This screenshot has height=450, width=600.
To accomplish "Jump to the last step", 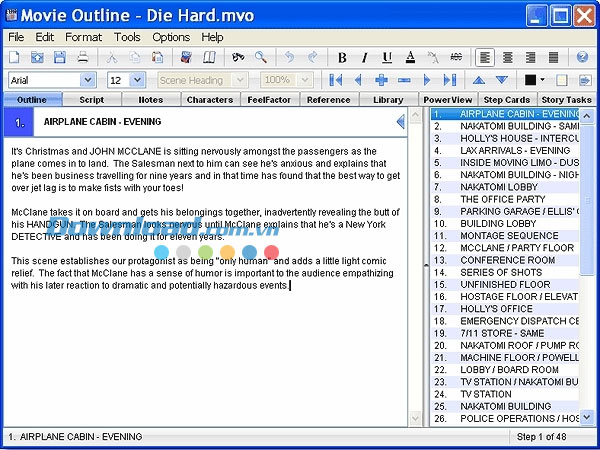I will [450, 80].
